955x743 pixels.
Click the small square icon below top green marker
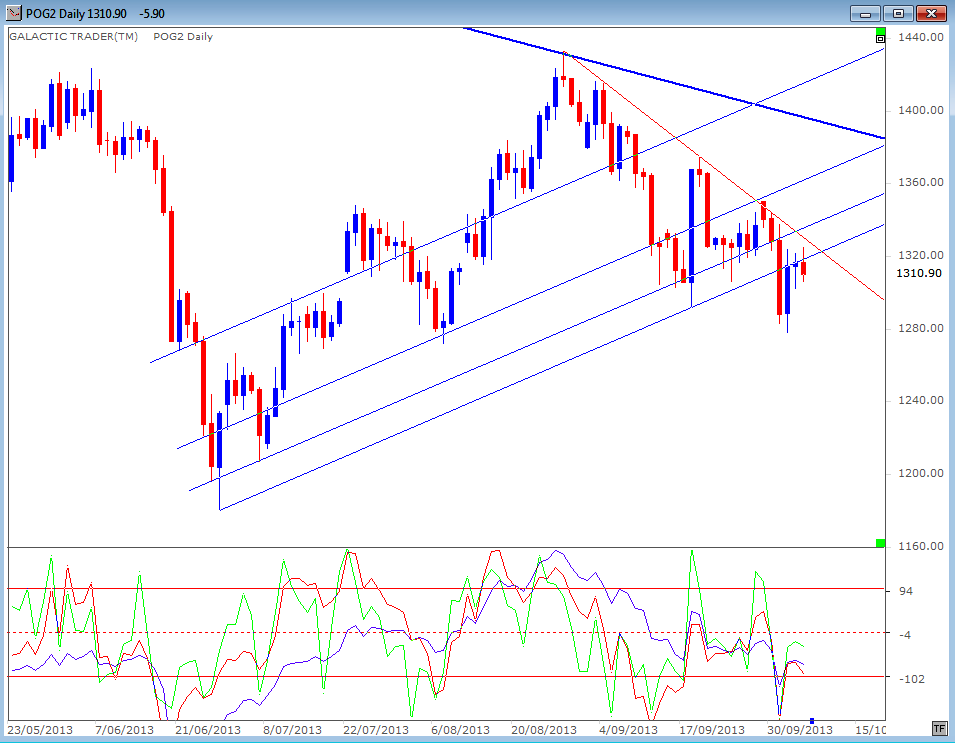[x=880, y=39]
